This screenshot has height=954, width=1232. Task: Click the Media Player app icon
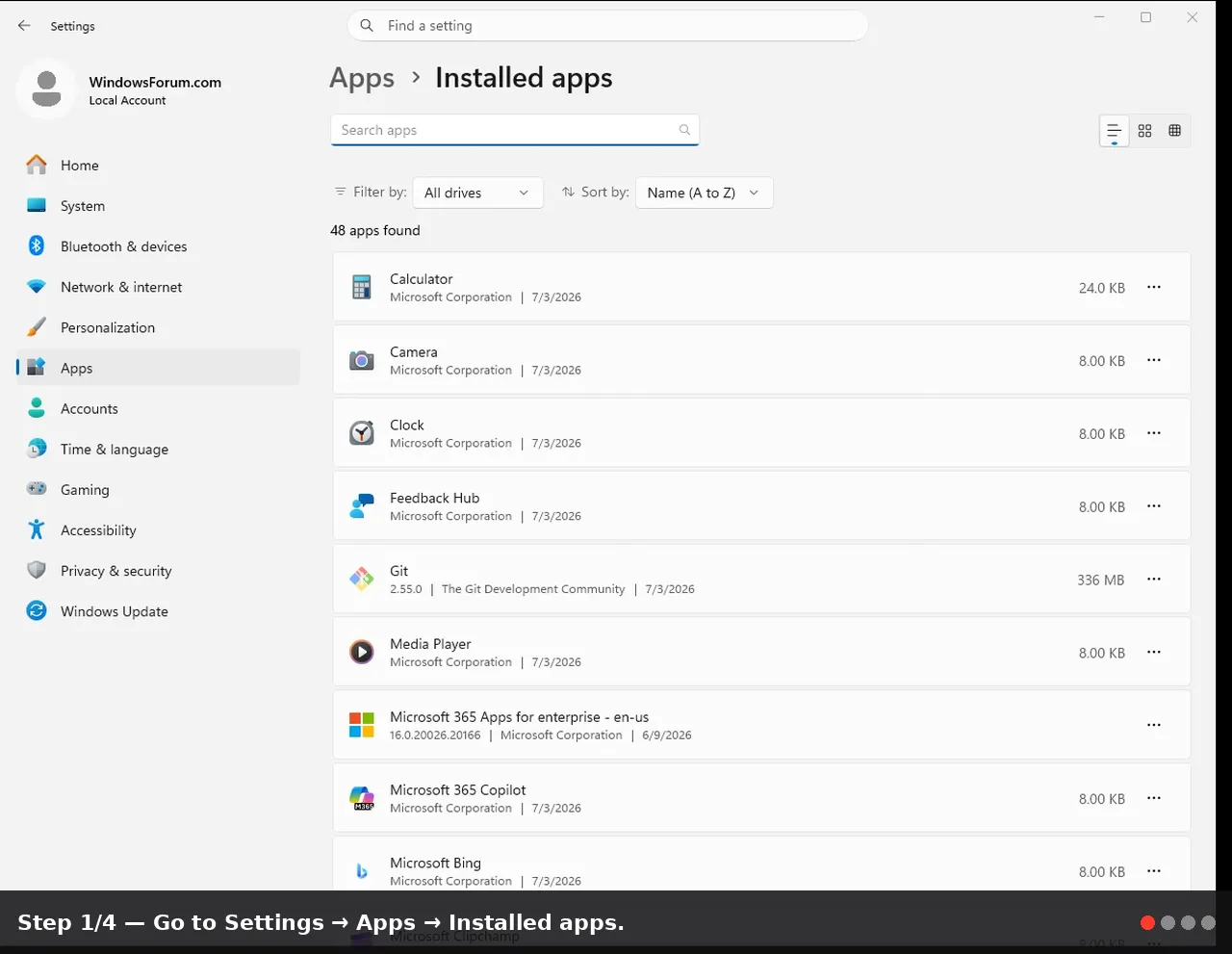362,652
